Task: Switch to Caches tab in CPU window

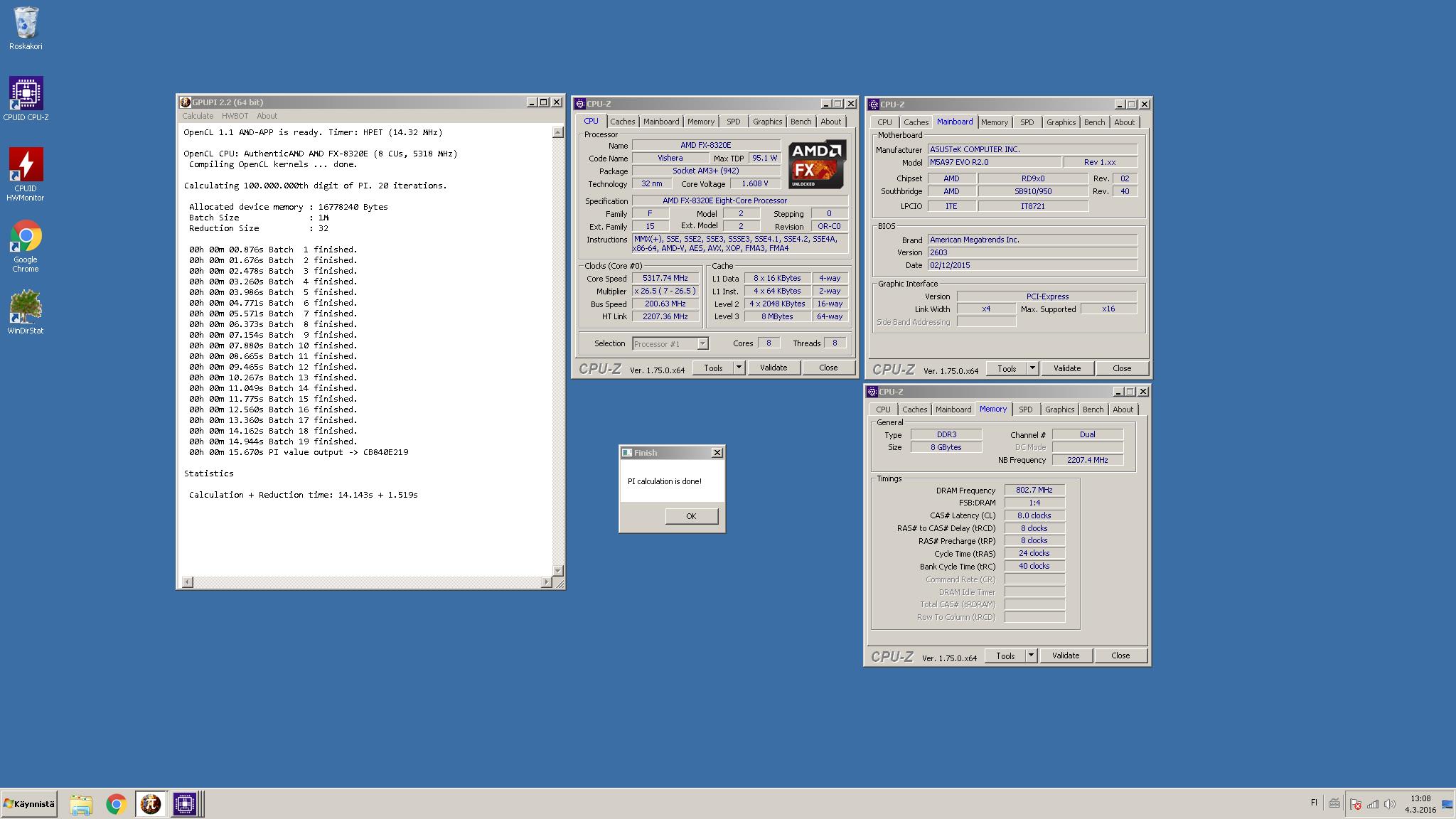Action: point(622,122)
